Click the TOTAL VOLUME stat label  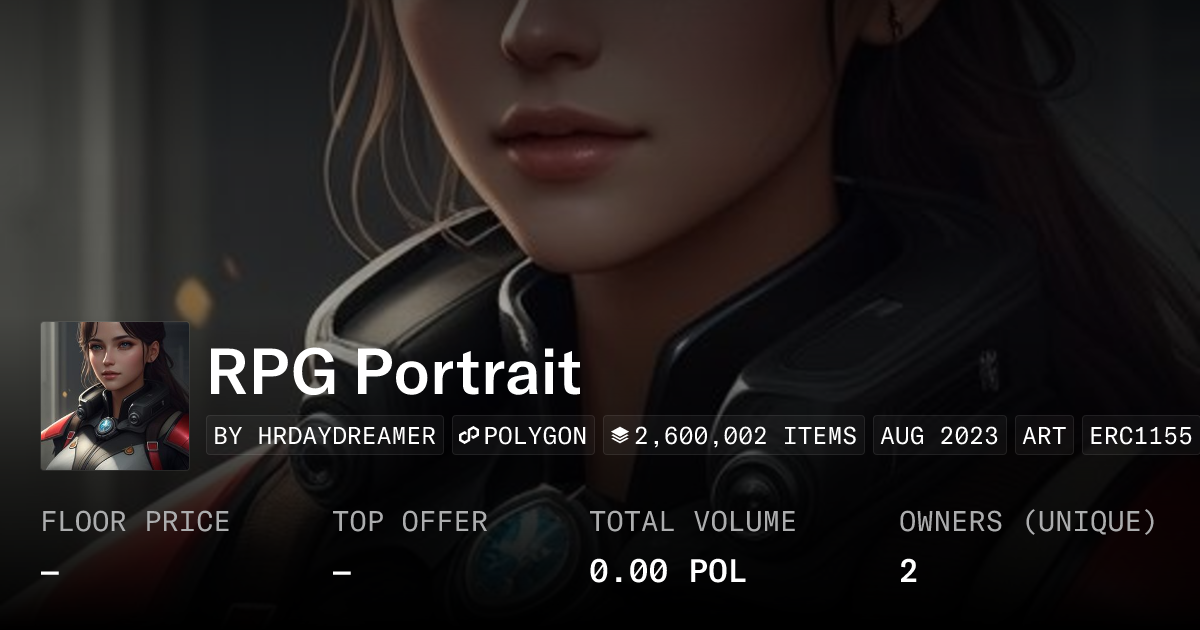point(693,522)
